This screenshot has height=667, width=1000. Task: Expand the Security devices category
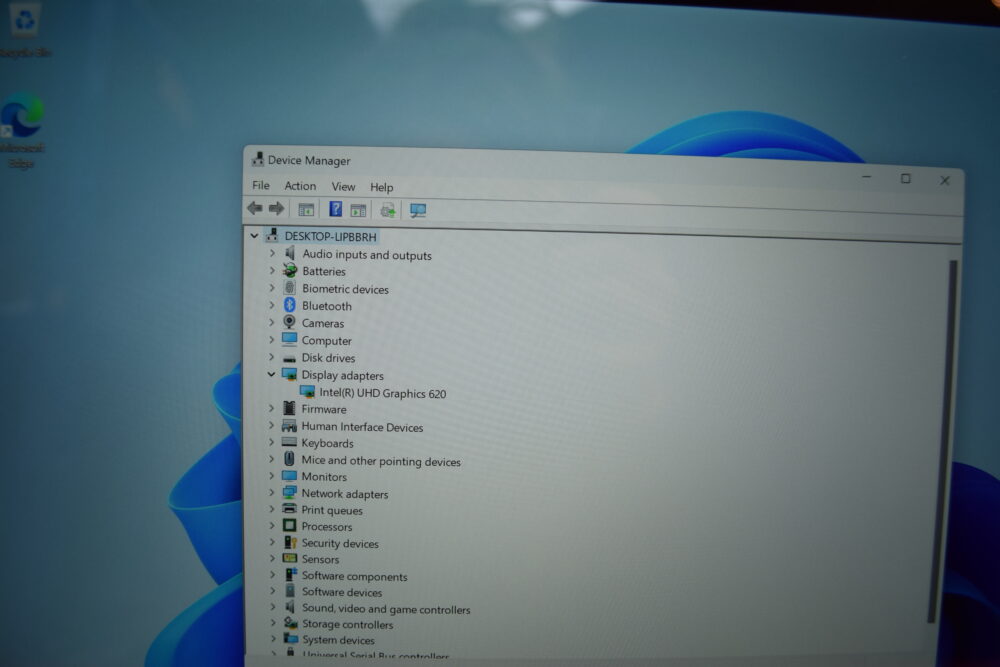click(272, 542)
